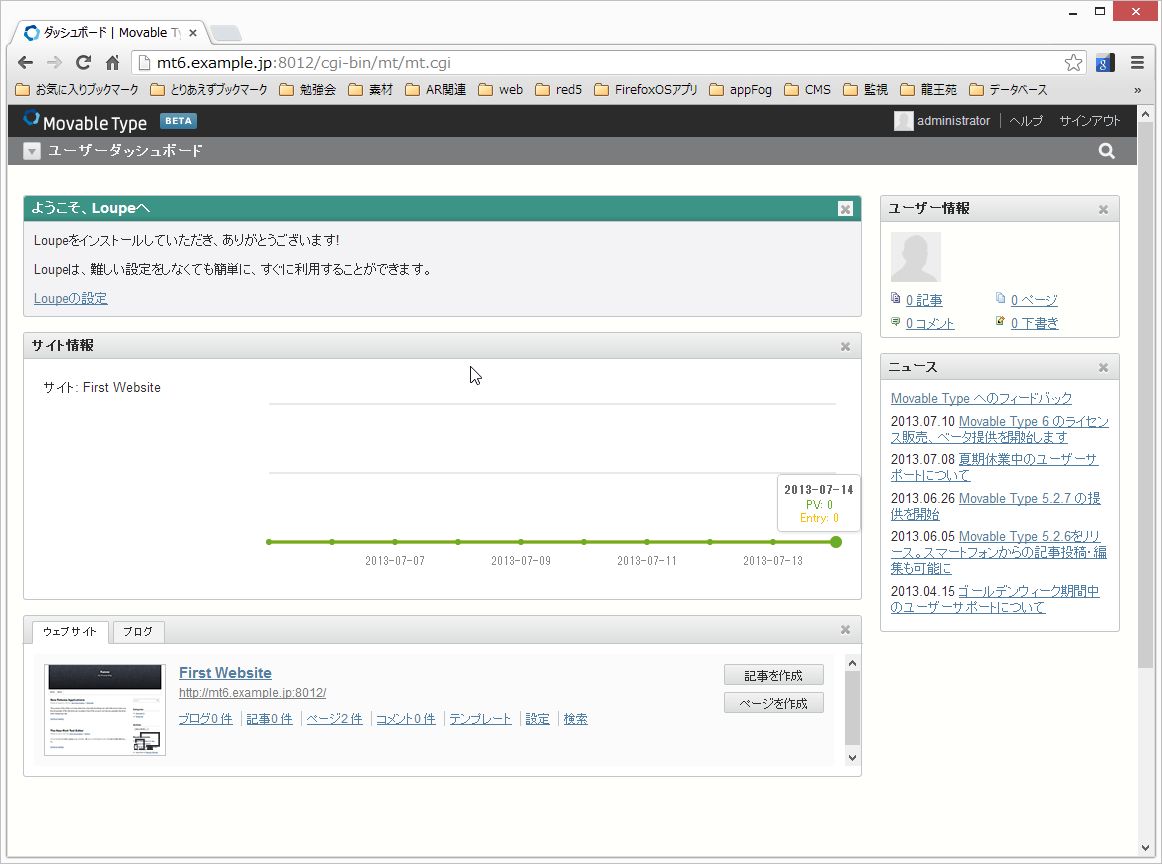Click the page scrollbar up arrow
This screenshot has height=864, width=1162.
[1145, 115]
